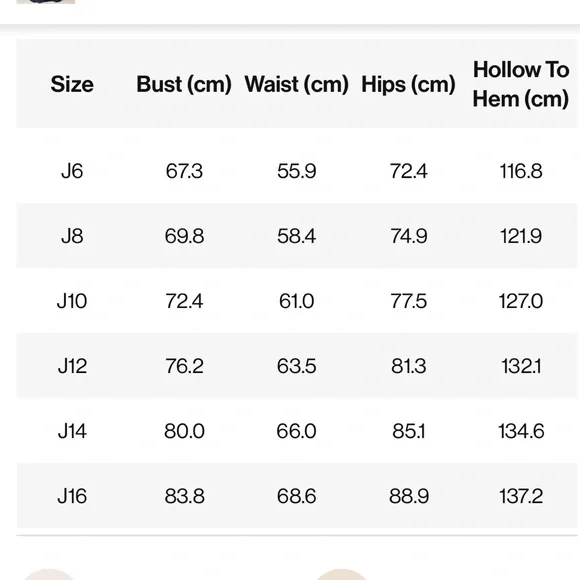Viewport: 580px width, 580px height.
Task: Click the beige color swatch at bottom left
Action: tap(49, 575)
